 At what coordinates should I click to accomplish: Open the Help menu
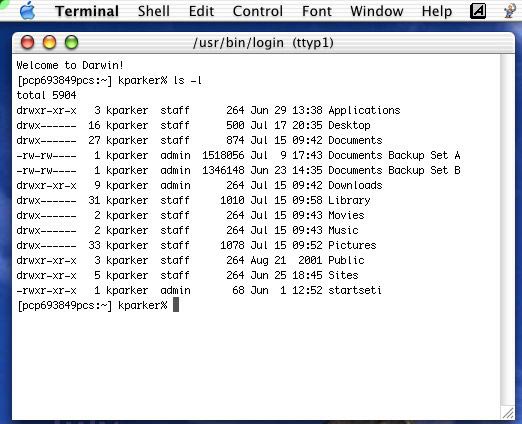[x=437, y=11]
